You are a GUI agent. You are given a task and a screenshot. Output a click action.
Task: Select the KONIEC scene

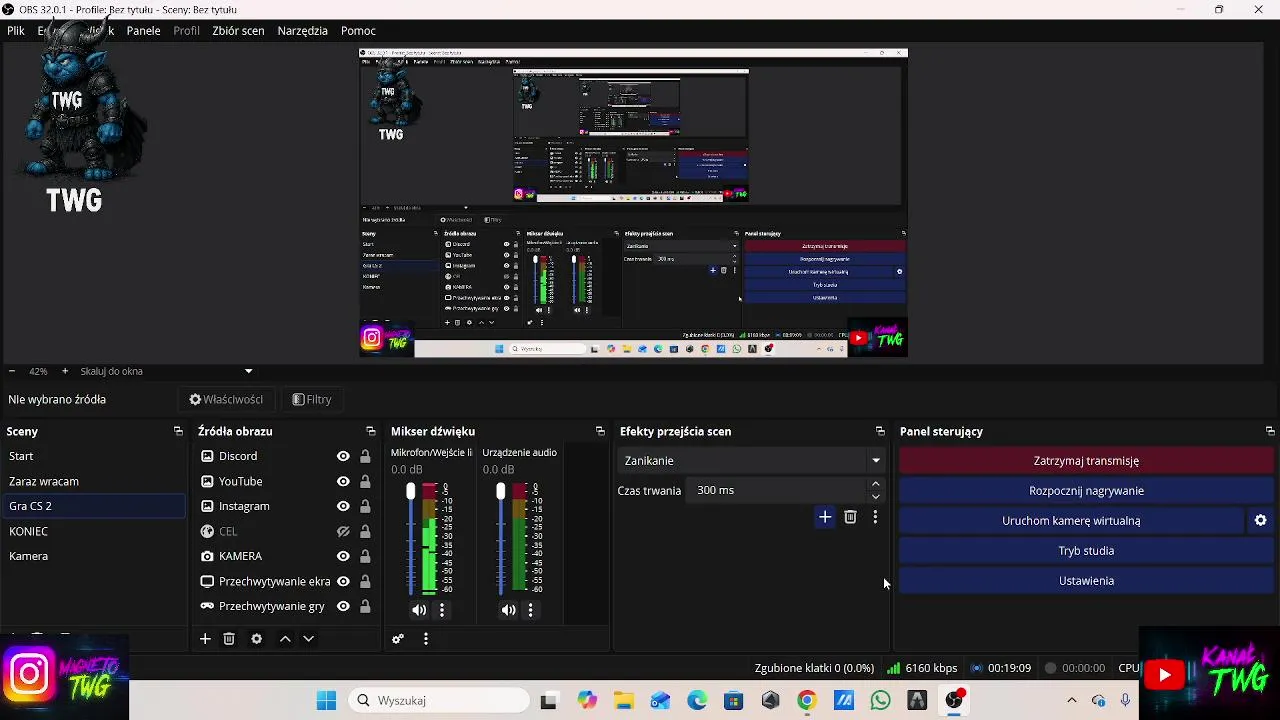(x=93, y=531)
